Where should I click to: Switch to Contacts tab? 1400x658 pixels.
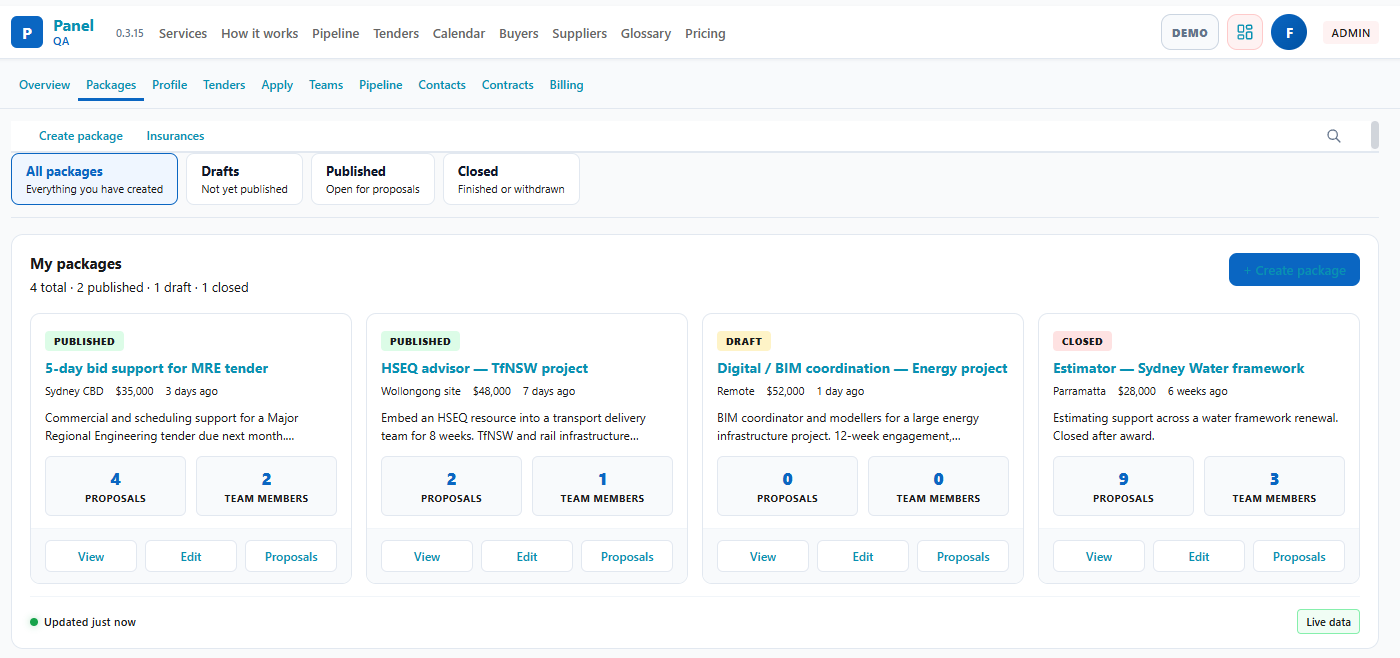pyautogui.click(x=442, y=85)
